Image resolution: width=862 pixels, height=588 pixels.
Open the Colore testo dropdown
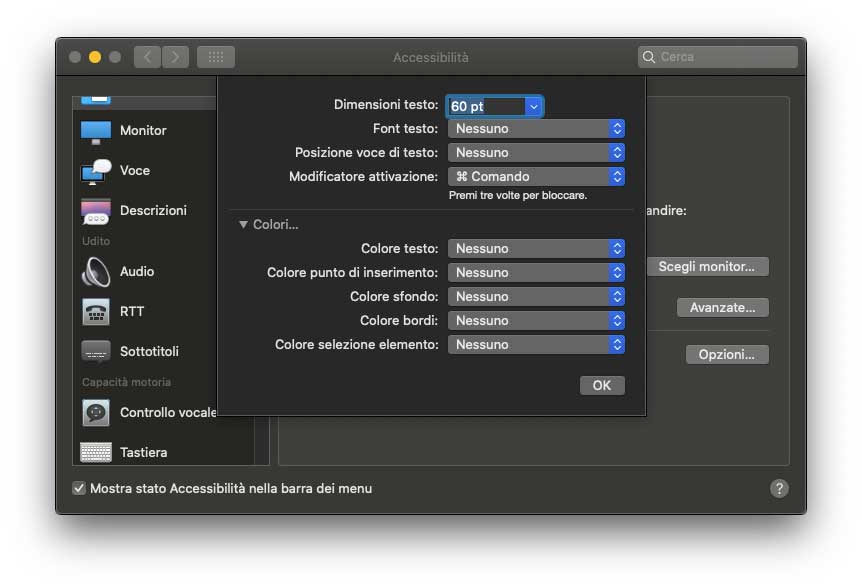click(536, 248)
